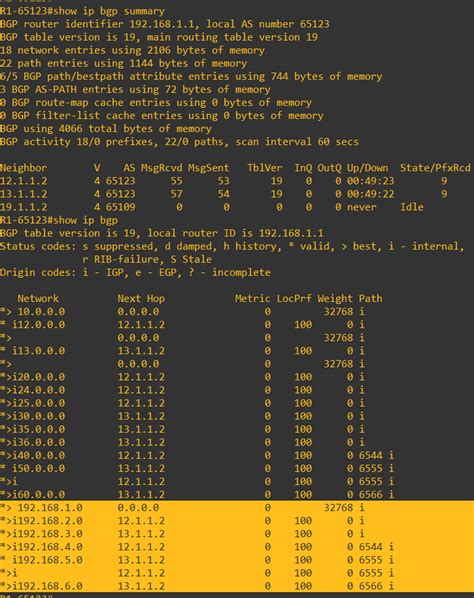
Task: Click the "r RIB-failure, S Stale" line
Action: 147,259
